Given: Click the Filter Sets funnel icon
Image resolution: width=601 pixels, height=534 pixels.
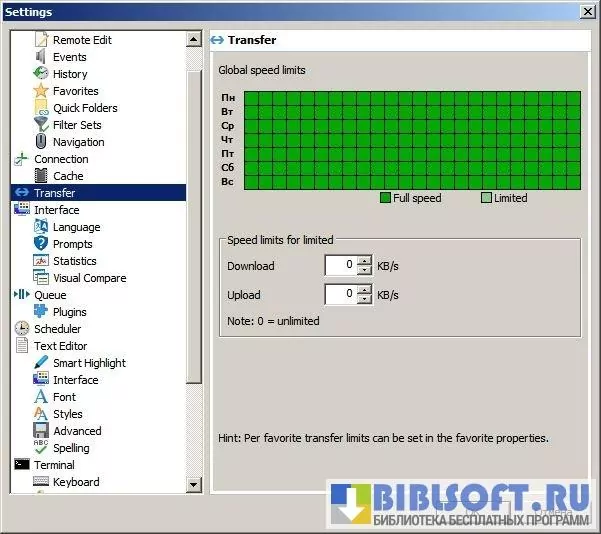Looking at the screenshot, I should click(x=41, y=125).
